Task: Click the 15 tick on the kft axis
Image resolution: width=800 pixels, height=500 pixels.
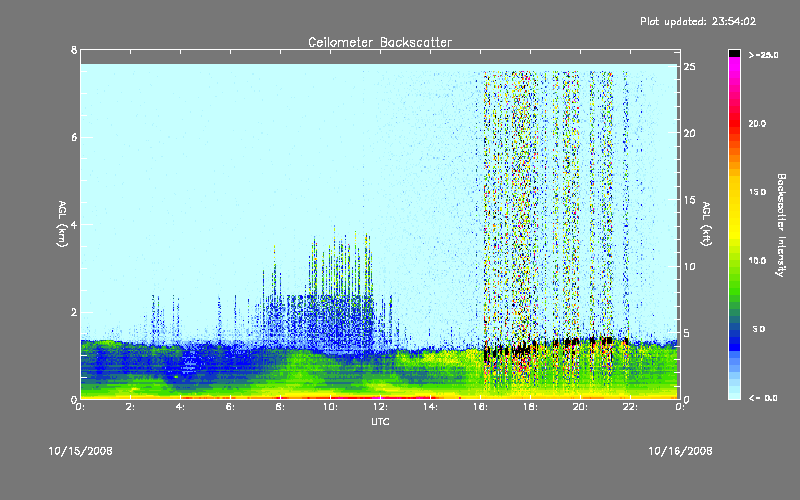Action: pyautogui.click(x=690, y=200)
